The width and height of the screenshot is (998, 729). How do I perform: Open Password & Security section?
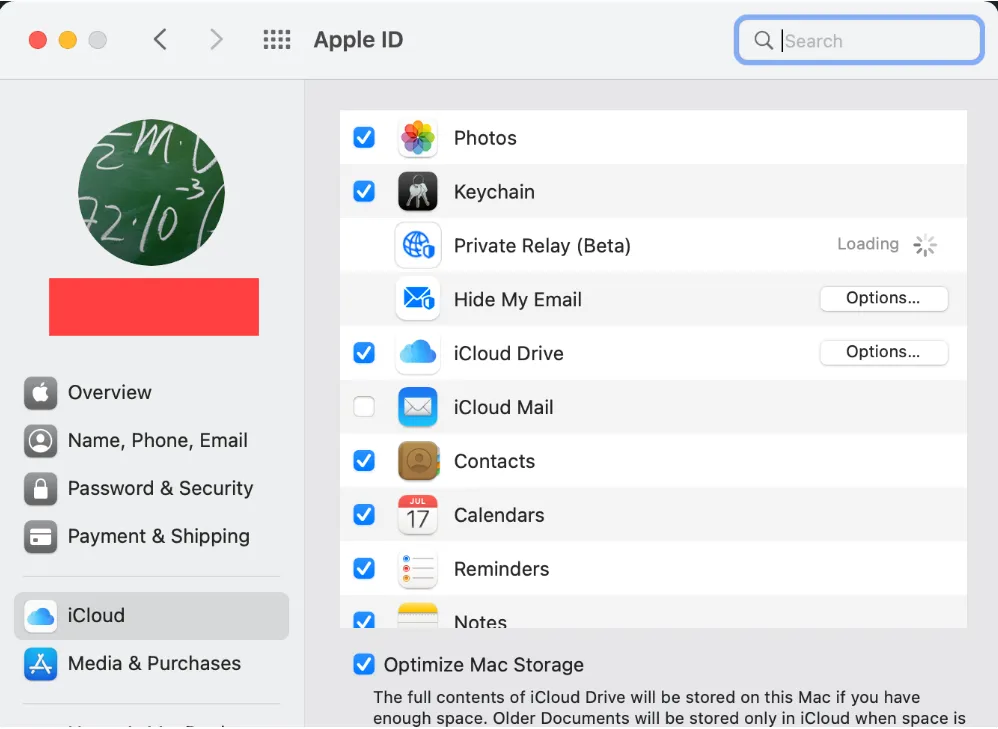tap(151, 488)
